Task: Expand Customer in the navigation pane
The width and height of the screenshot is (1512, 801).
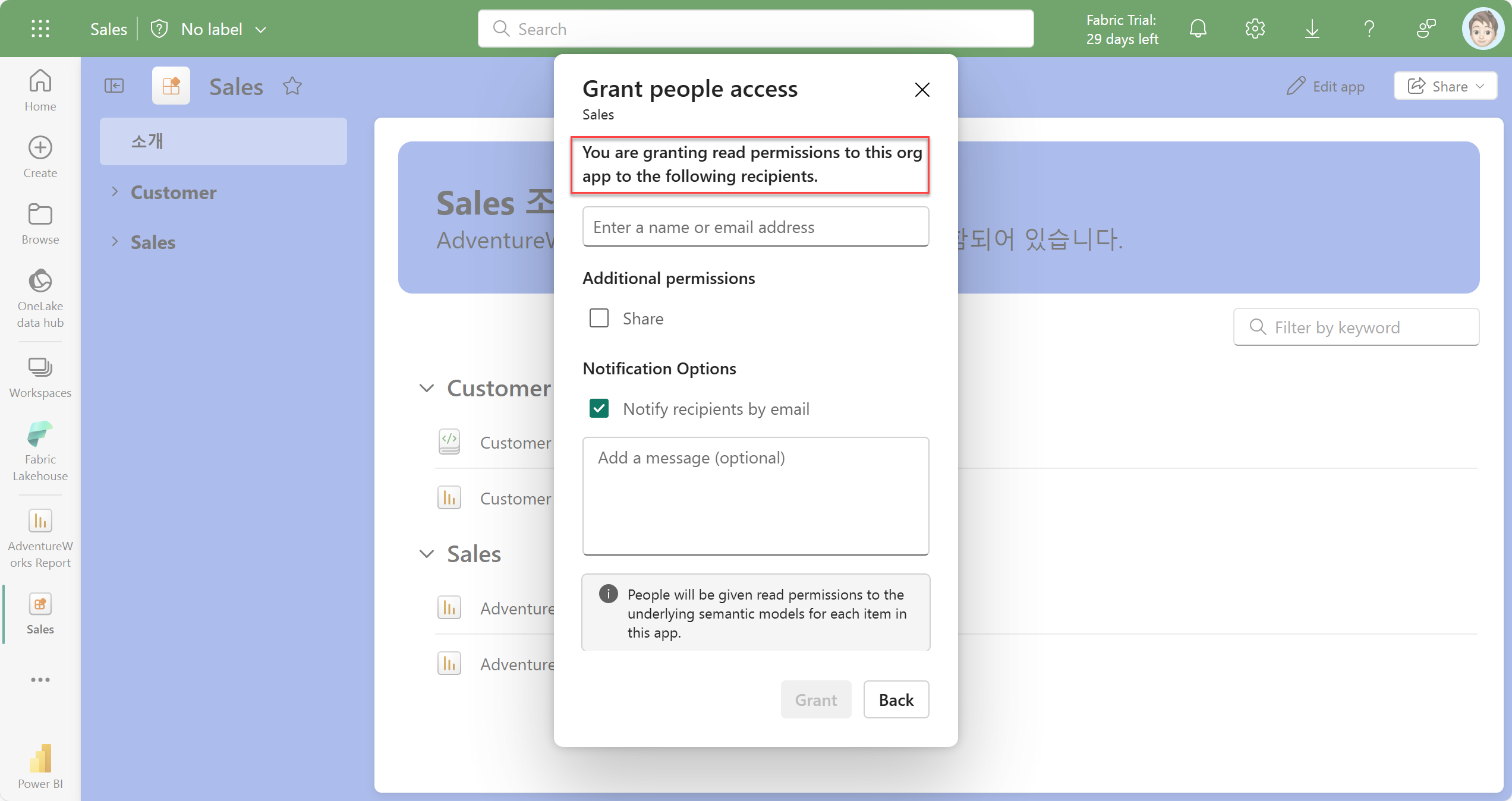Action: click(x=115, y=191)
